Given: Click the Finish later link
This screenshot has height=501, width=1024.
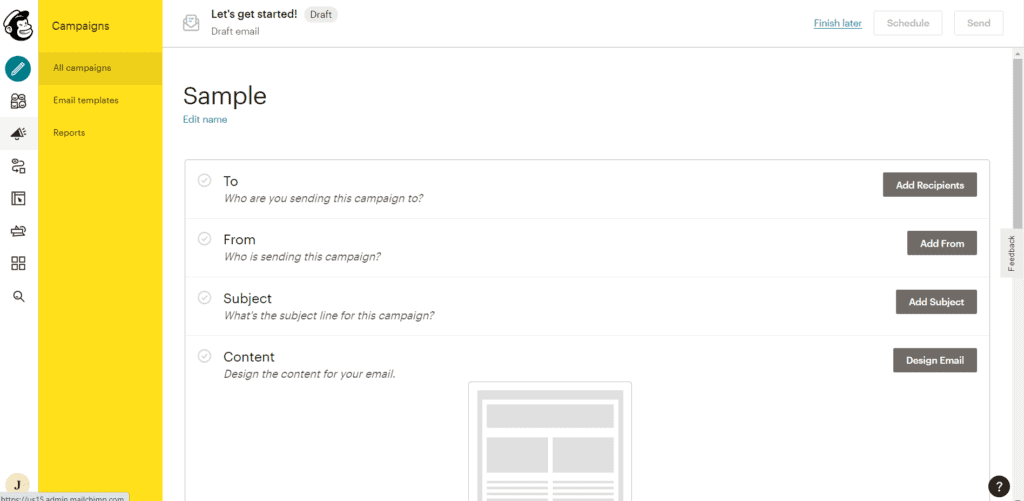Looking at the screenshot, I should (x=837, y=24).
